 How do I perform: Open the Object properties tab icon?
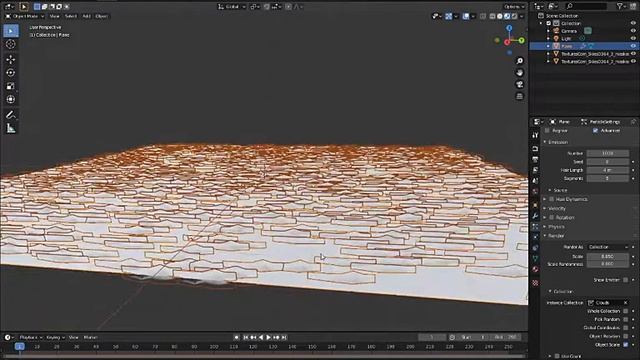point(535,205)
